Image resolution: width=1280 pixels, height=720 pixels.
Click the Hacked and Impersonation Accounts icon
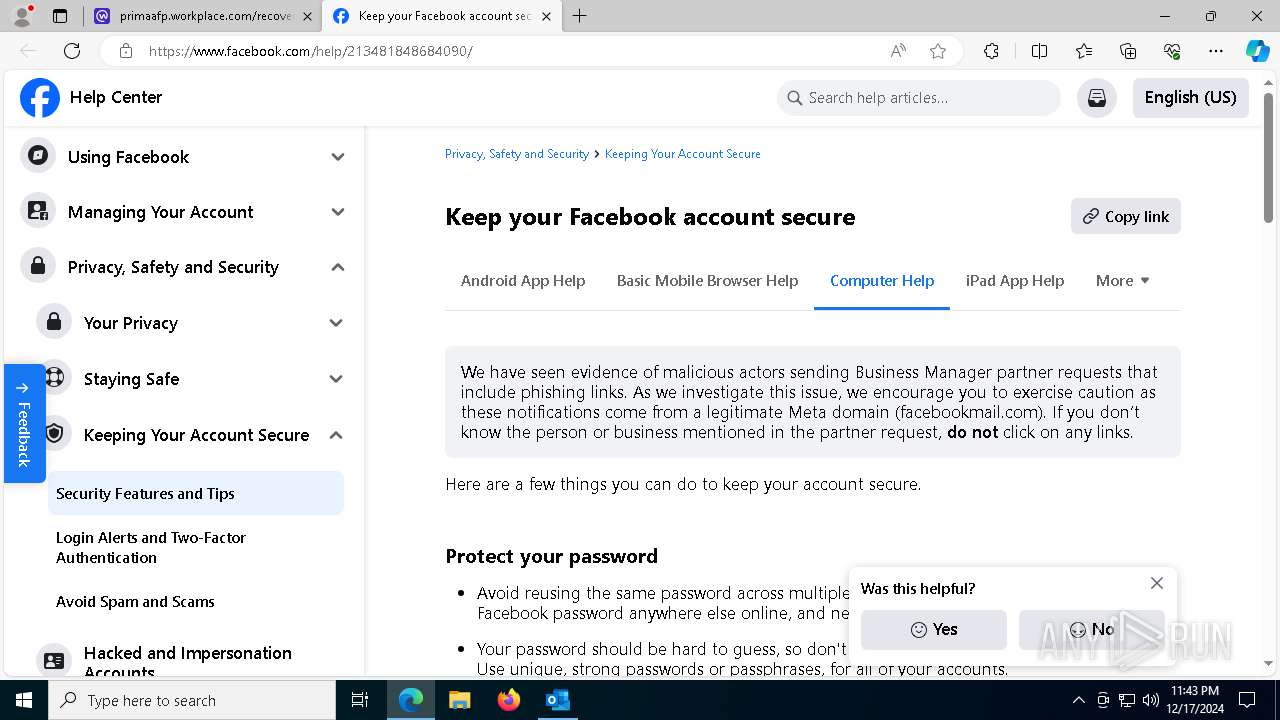pyautogui.click(x=54, y=661)
